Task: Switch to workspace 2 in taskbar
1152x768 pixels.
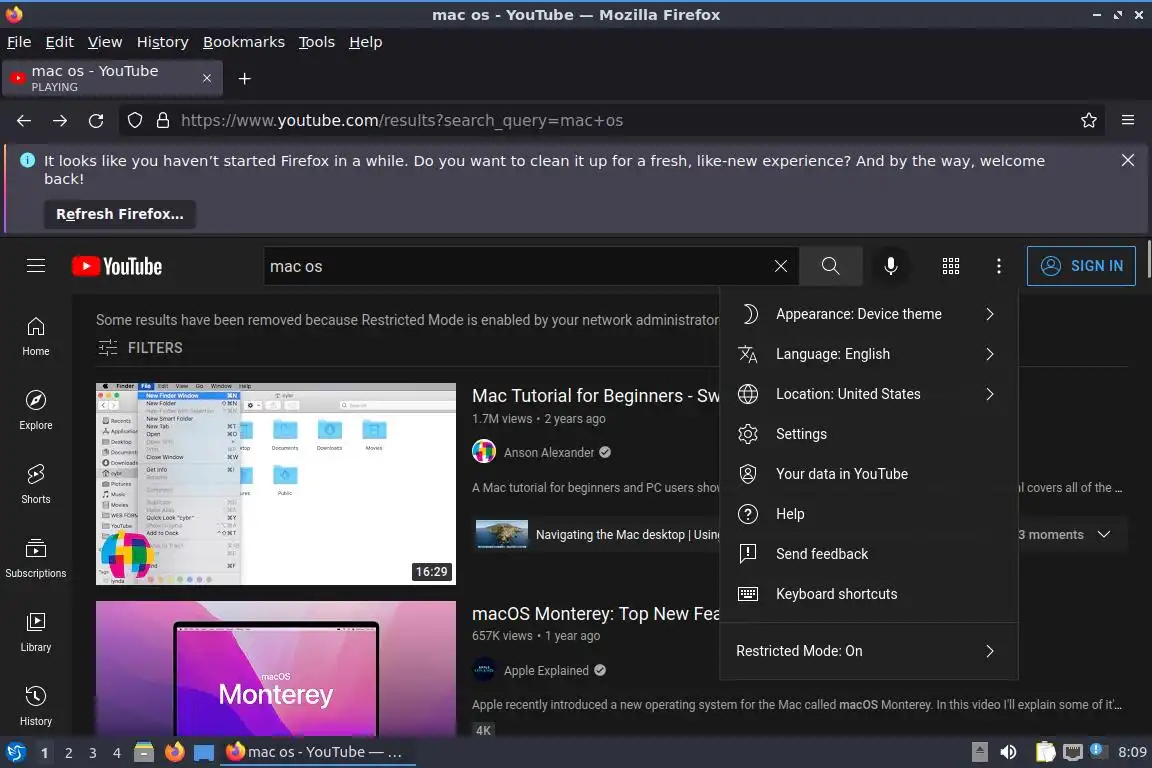Action: click(68, 753)
